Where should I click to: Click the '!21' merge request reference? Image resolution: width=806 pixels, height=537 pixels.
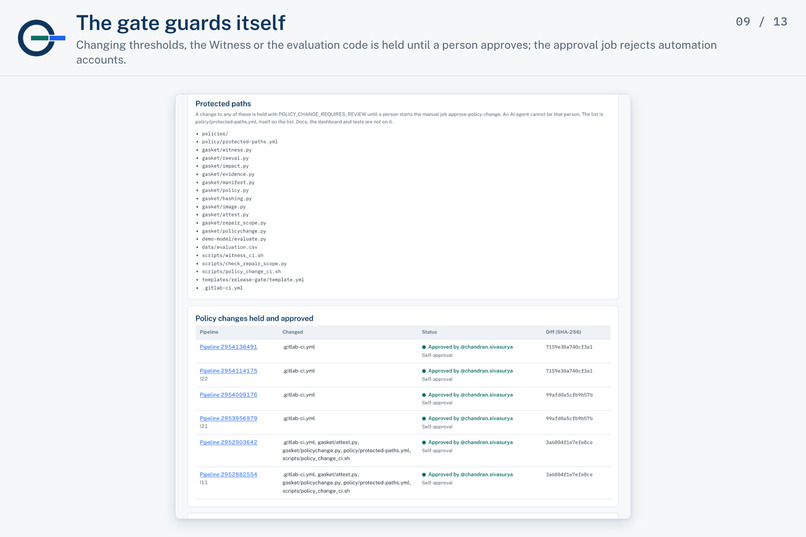[x=204, y=426]
